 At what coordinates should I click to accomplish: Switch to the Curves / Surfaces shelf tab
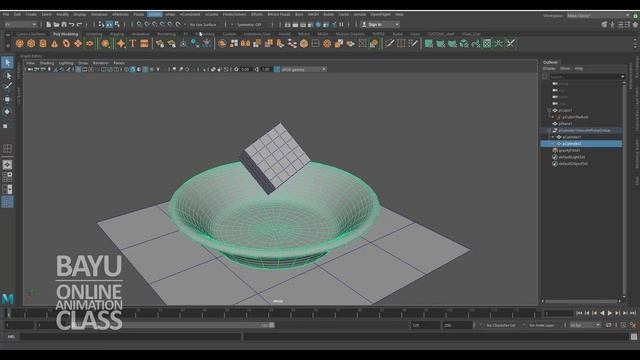coord(31,34)
